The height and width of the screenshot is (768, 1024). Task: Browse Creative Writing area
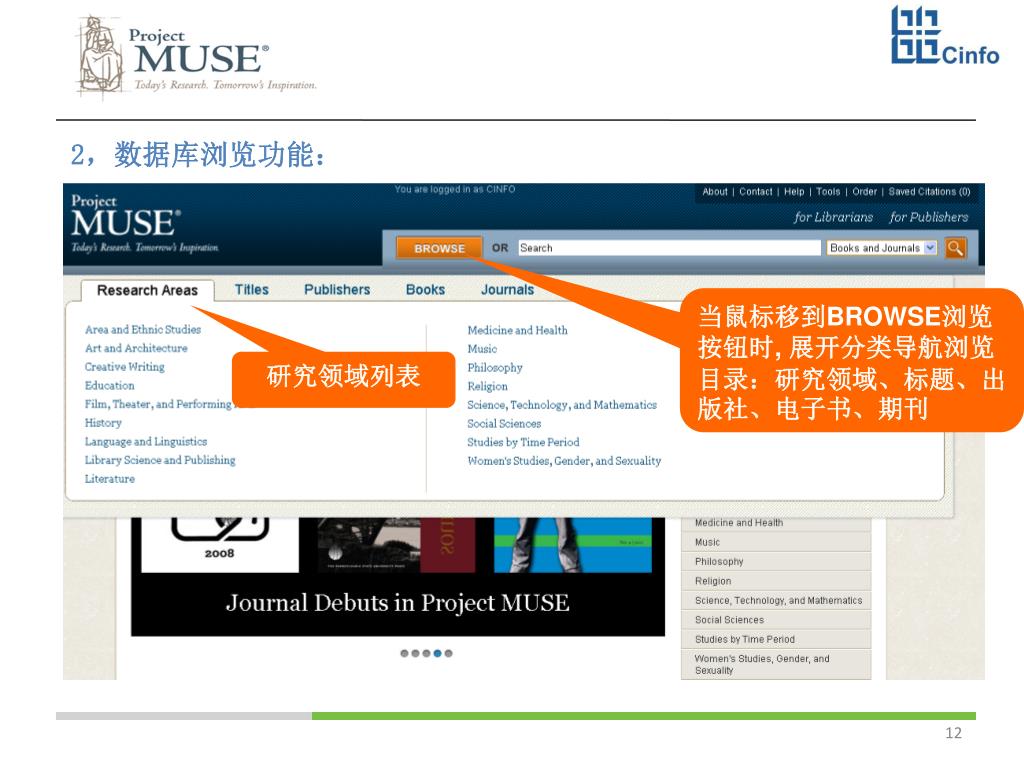[x=125, y=367]
